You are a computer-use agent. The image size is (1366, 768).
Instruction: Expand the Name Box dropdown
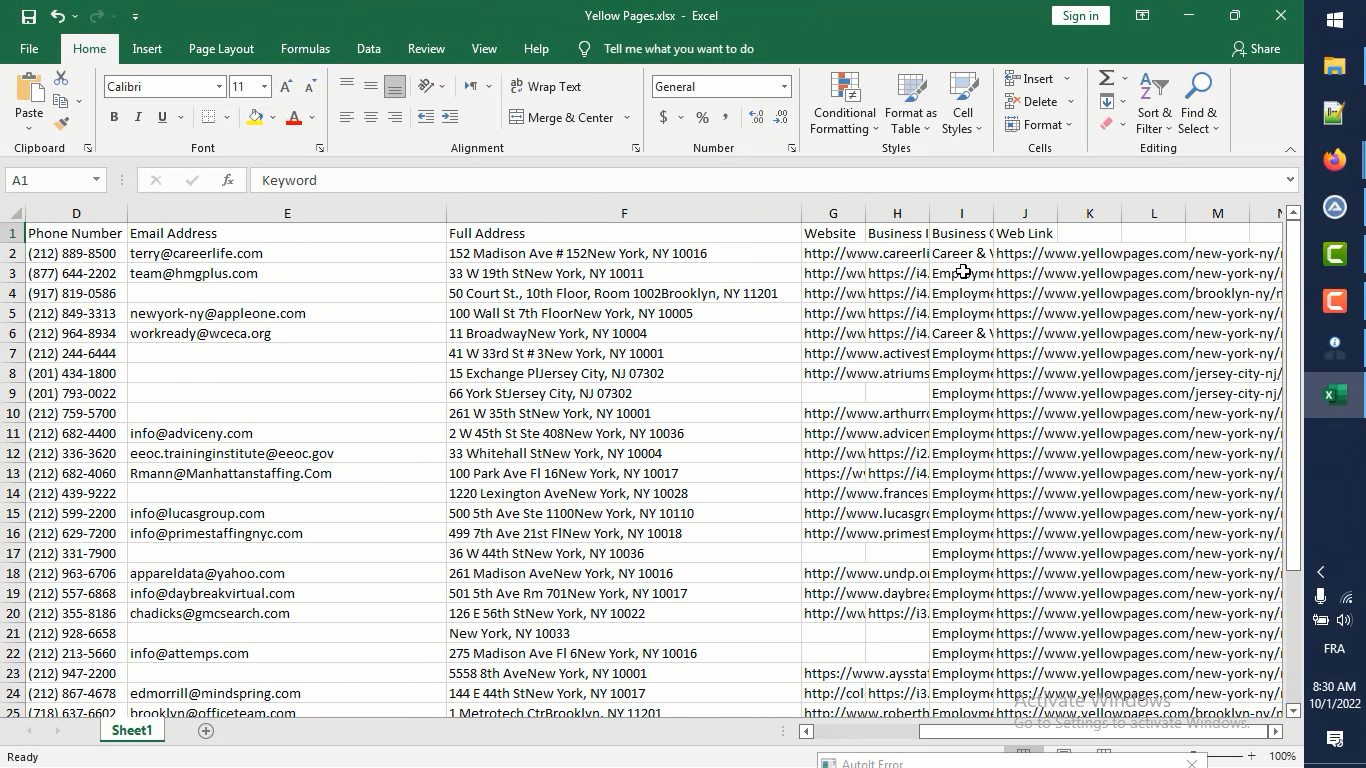click(96, 180)
